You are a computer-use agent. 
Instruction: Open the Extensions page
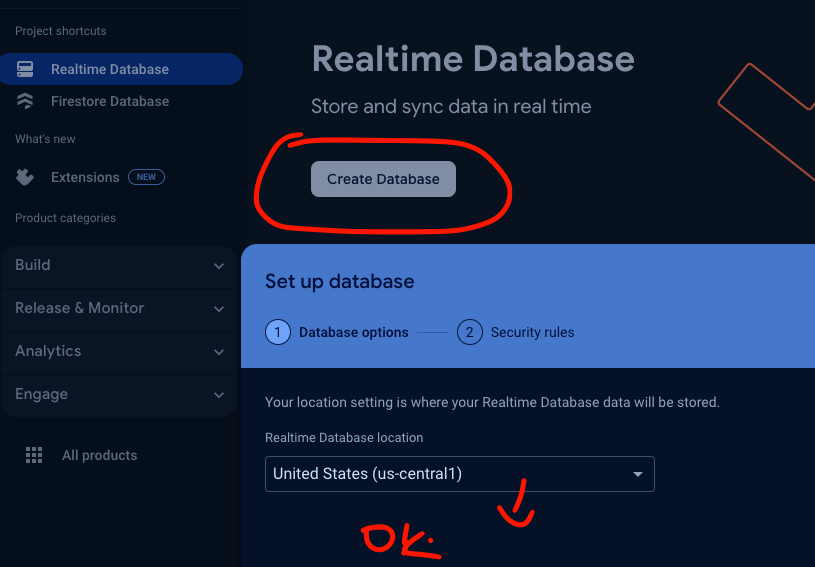point(85,177)
